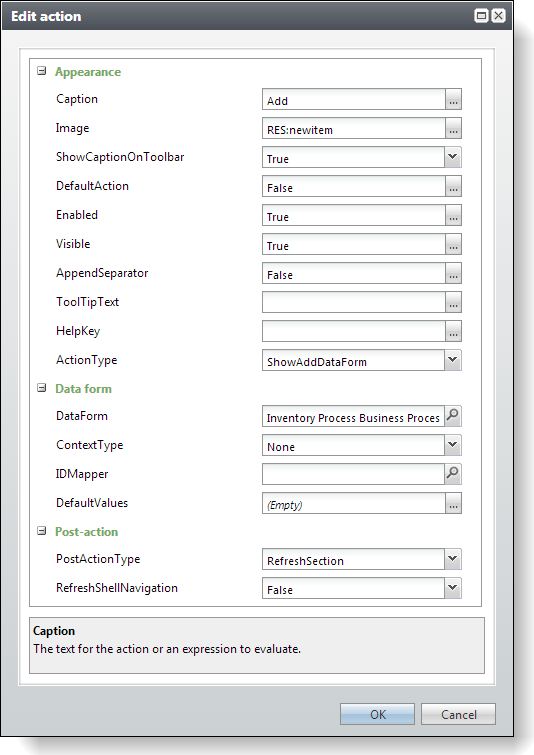Click the OK button
The width and height of the screenshot is (534, 755).
(377, 714)
